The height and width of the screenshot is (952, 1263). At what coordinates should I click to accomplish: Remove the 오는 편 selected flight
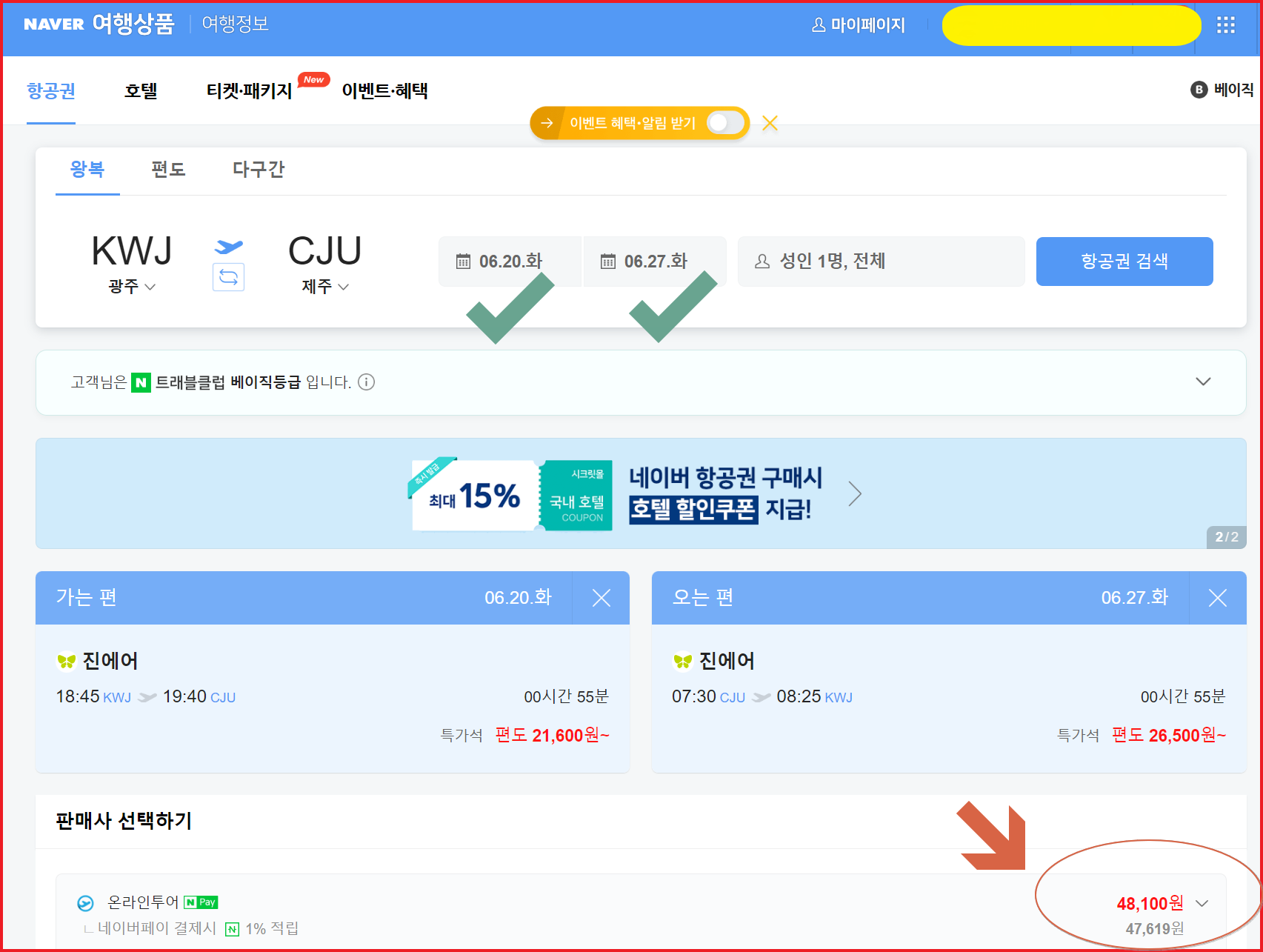point(1218,598)
